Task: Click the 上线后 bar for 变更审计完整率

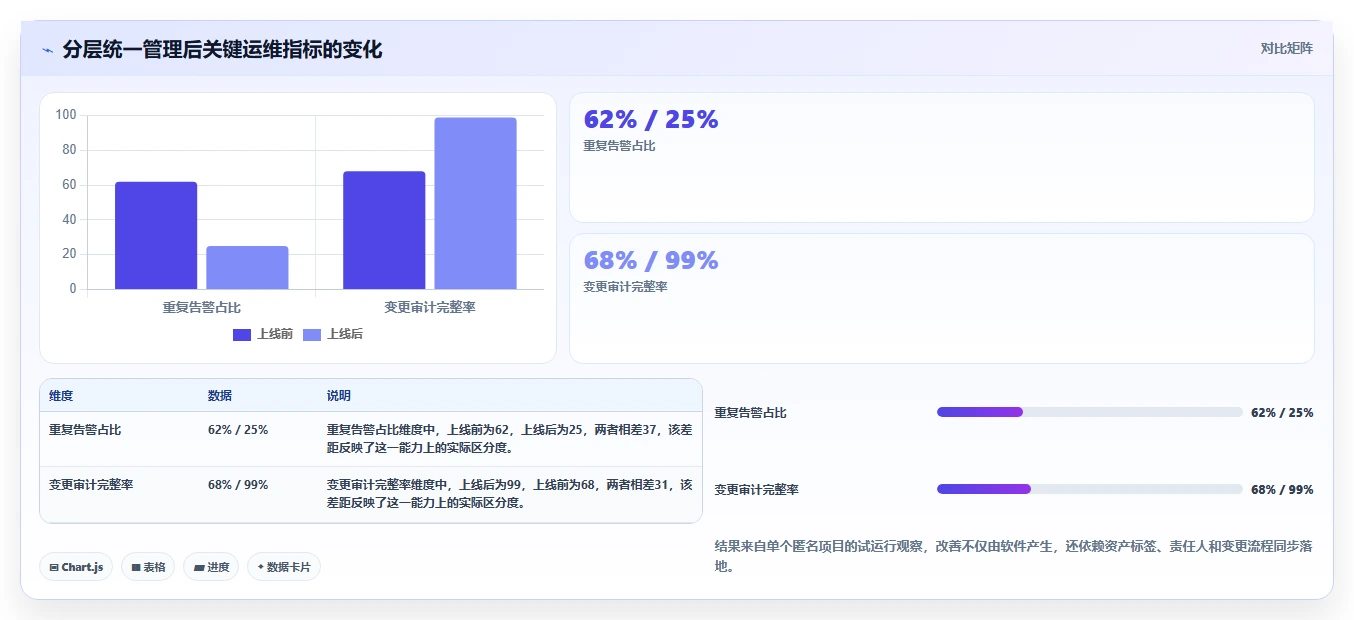Action: click(x=475, y=204)
